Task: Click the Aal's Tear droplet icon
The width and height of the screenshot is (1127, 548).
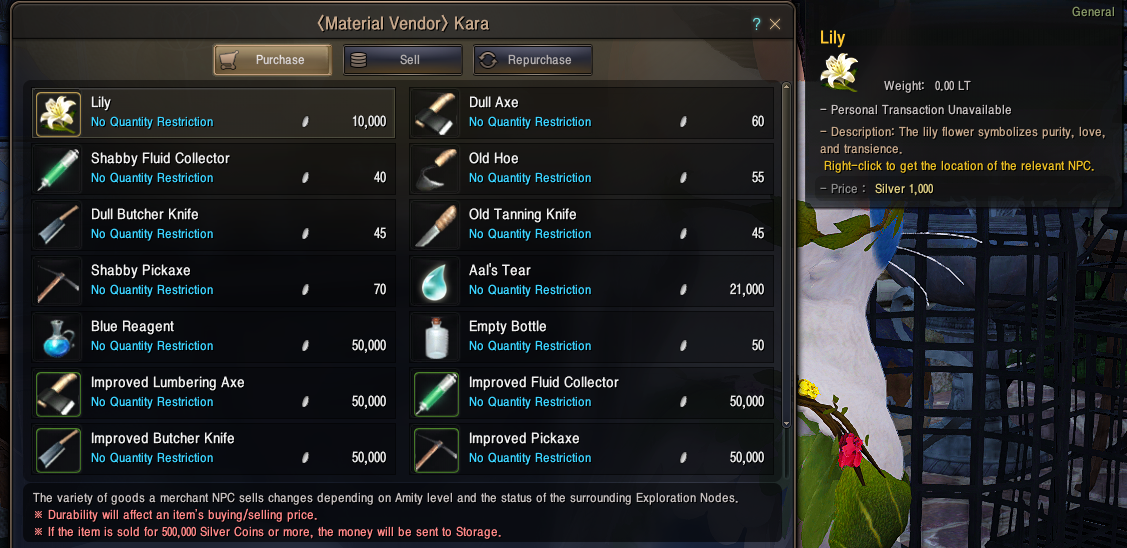Action: coord(436,281)
